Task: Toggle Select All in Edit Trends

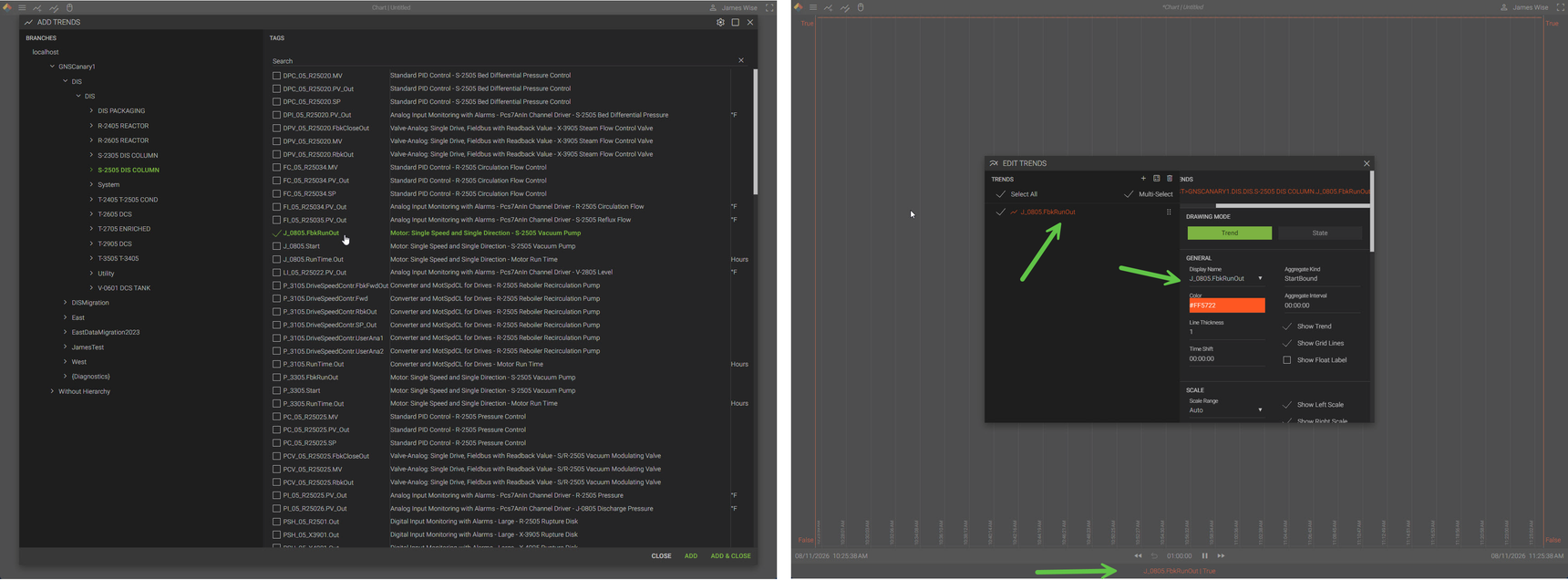Action: (x=1001, y=194)
